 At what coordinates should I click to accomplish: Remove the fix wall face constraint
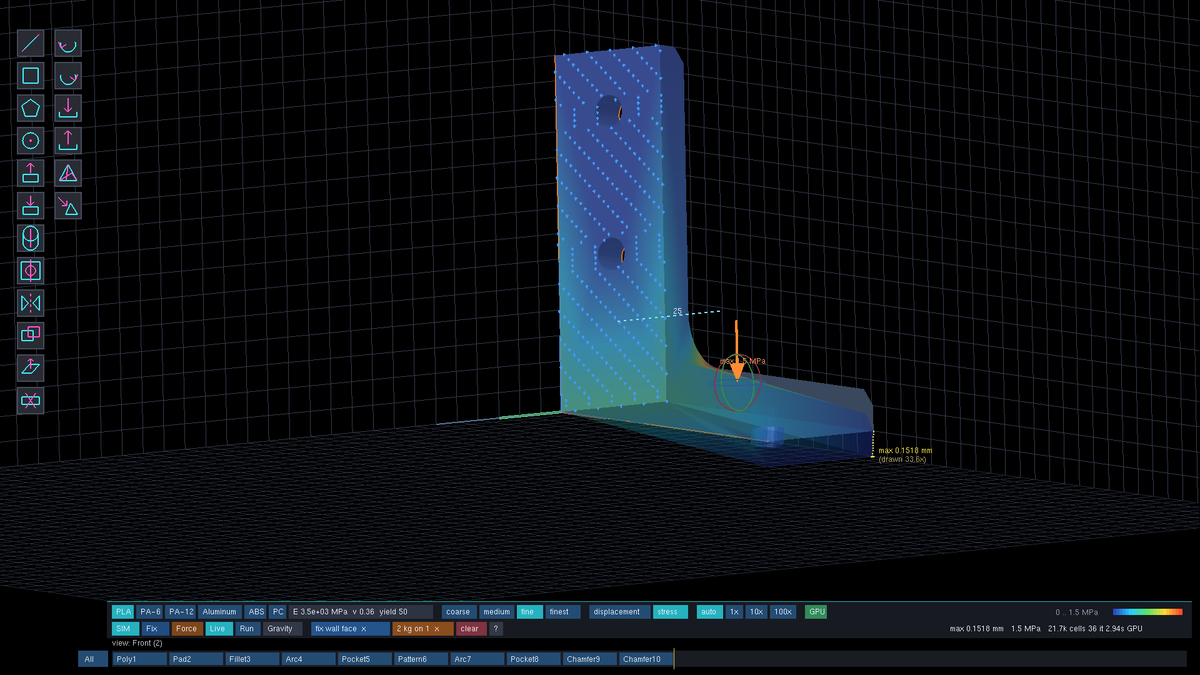[x=364, y=629]
